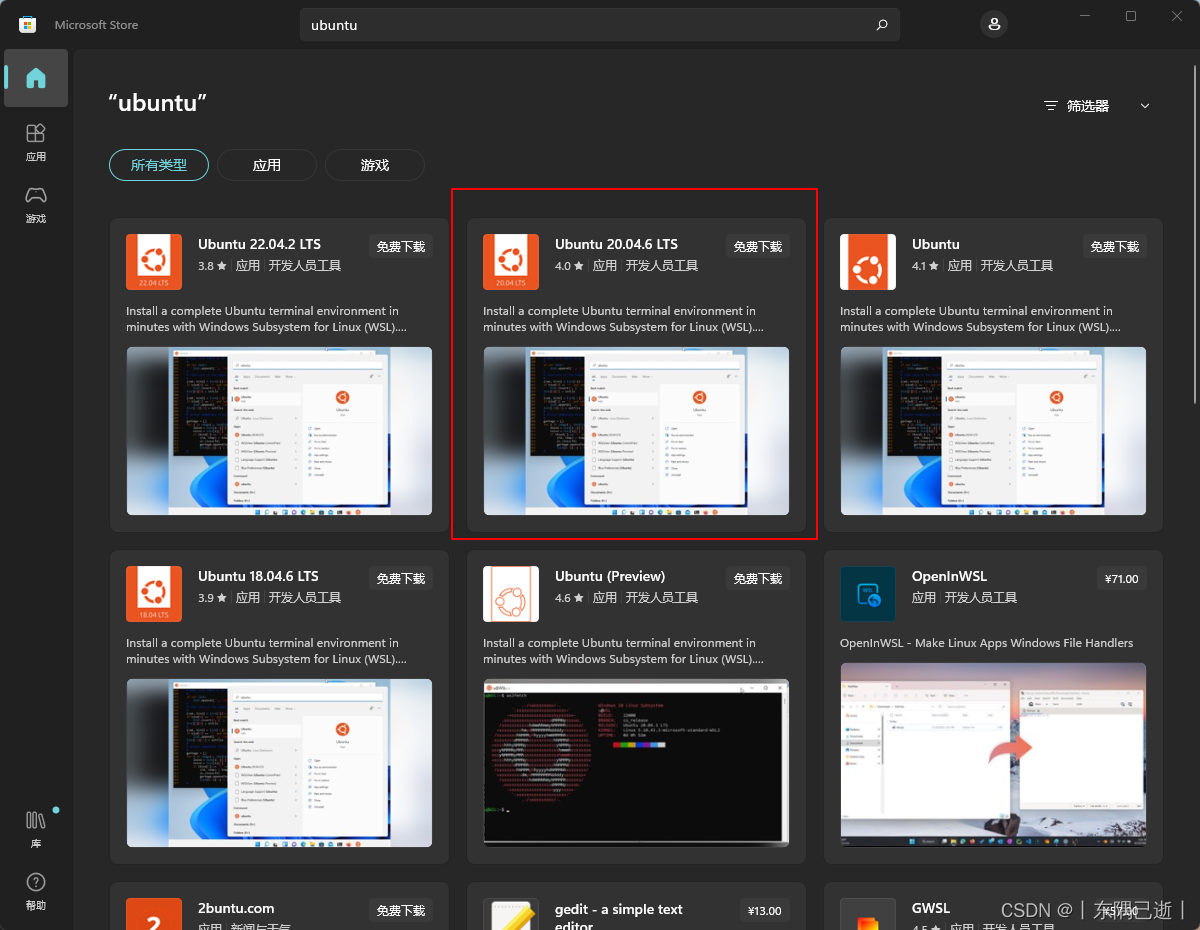Click the title Ubuntu (Preview)
1200x930 pixels.
[x=610, y=576]
